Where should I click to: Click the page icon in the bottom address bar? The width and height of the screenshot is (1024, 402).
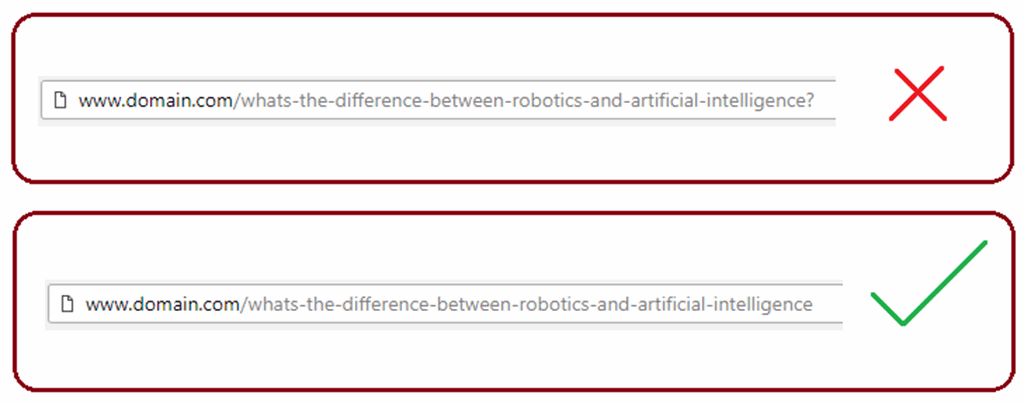(67, 304)
